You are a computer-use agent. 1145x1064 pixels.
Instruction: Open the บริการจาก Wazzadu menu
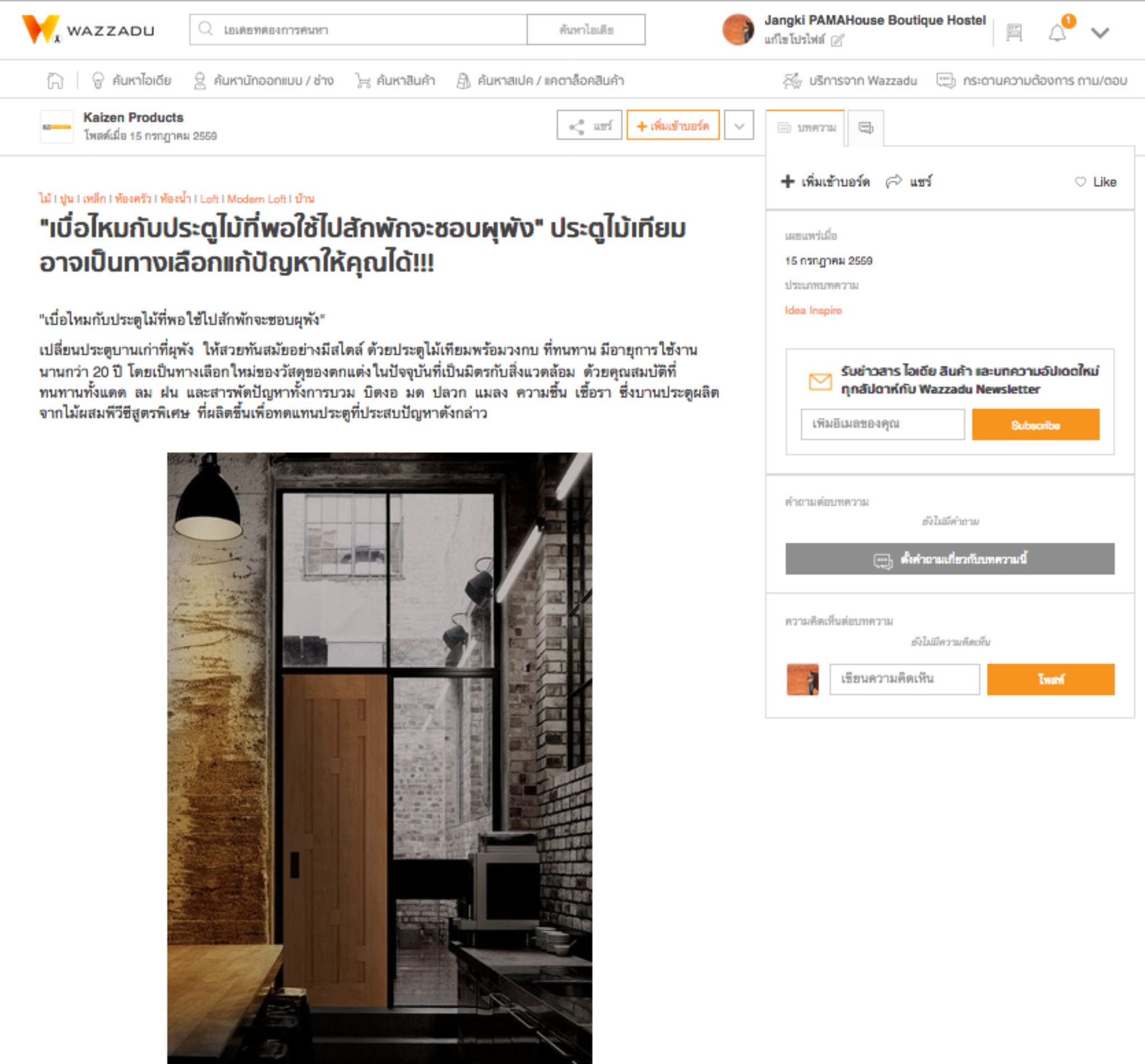pyautogui.click(x=850, y=81)
